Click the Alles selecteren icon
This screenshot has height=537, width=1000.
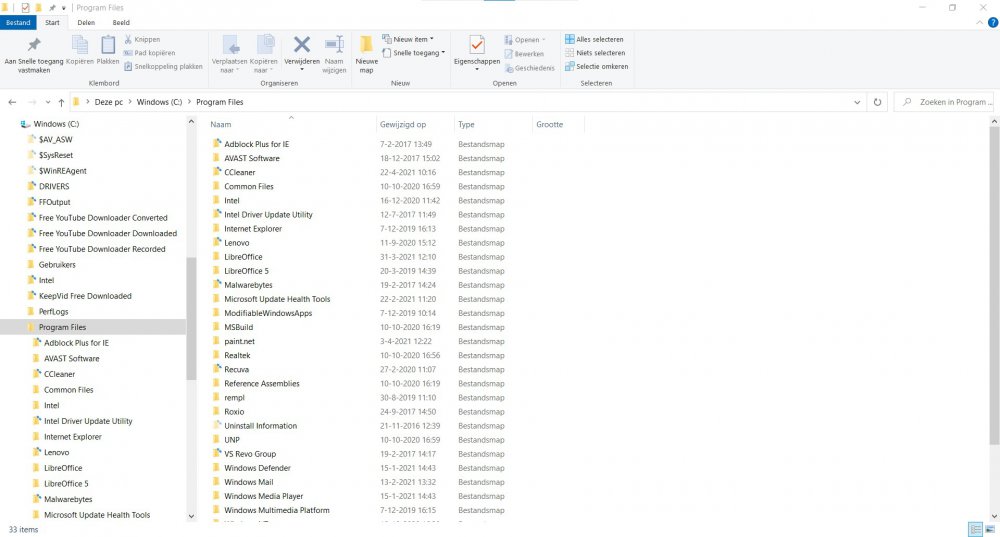click(x=570, y=40)
